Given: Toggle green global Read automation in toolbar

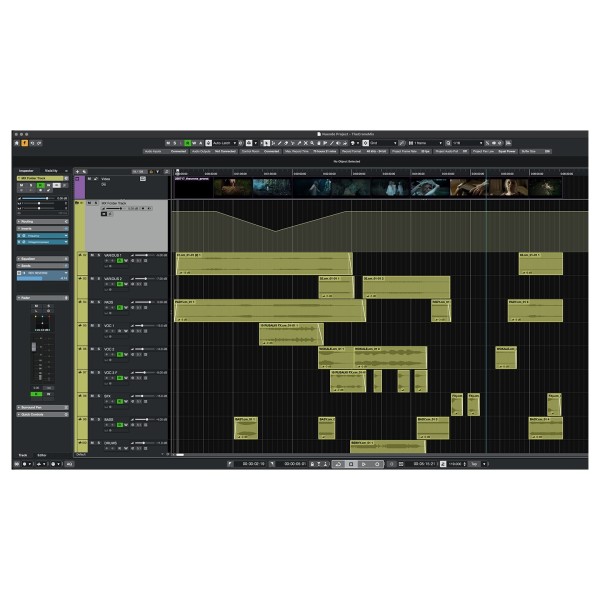Looking at the screenshot, I should [x=188, y=143].
